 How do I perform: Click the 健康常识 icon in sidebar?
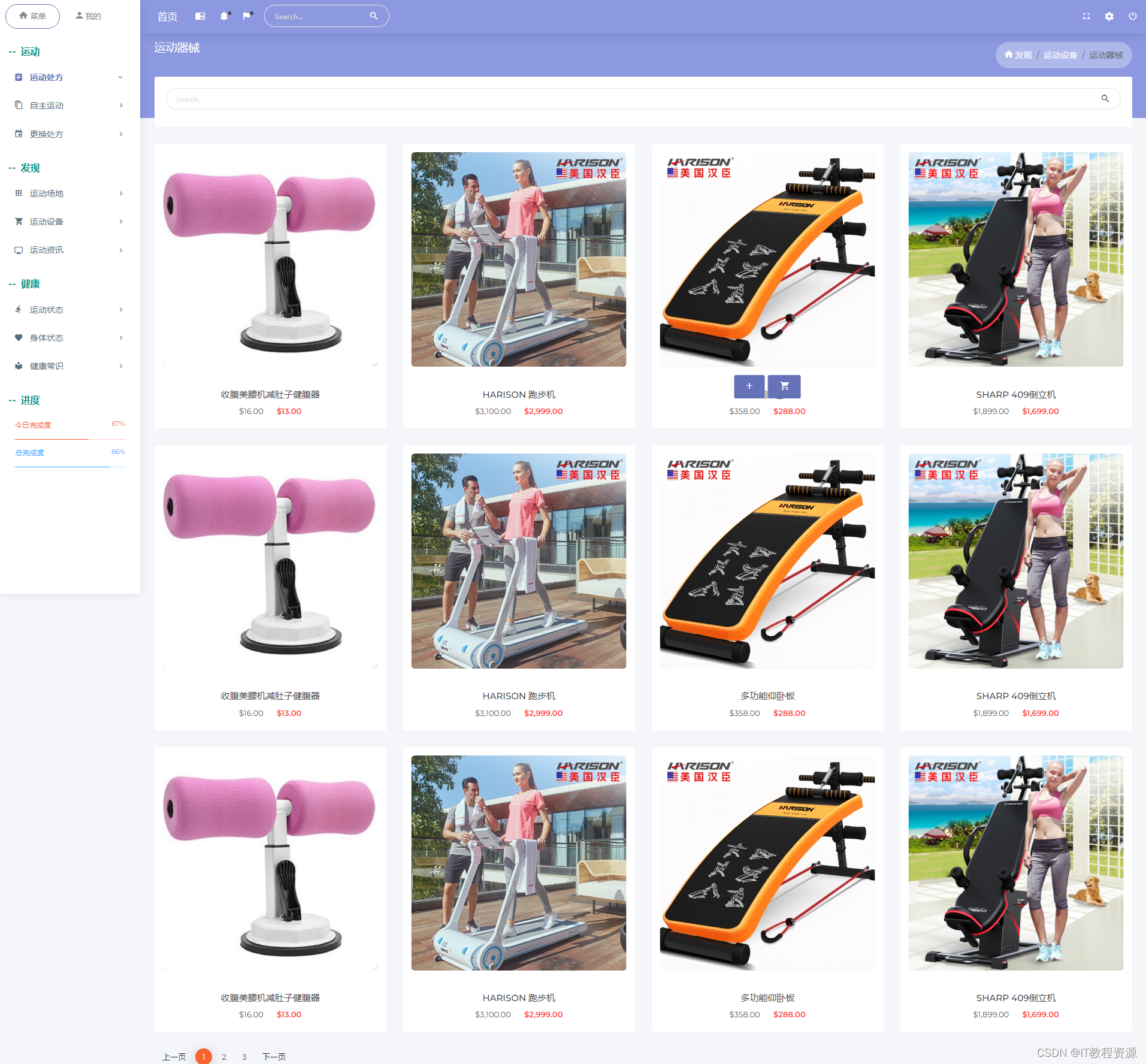(19, 365)
